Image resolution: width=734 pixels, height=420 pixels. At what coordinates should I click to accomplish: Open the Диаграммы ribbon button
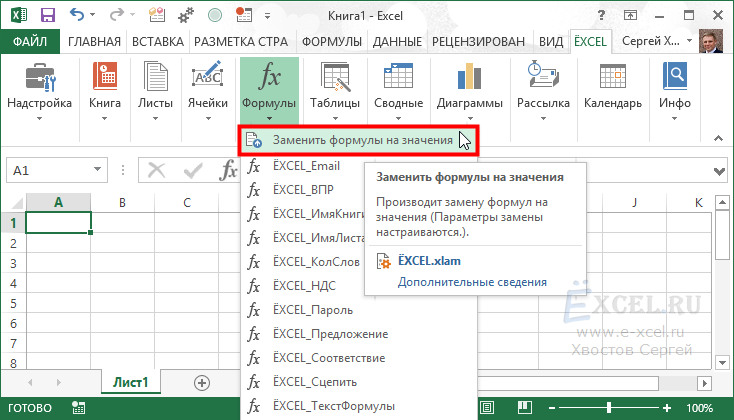pyautogui.click(x=470, y=92)
